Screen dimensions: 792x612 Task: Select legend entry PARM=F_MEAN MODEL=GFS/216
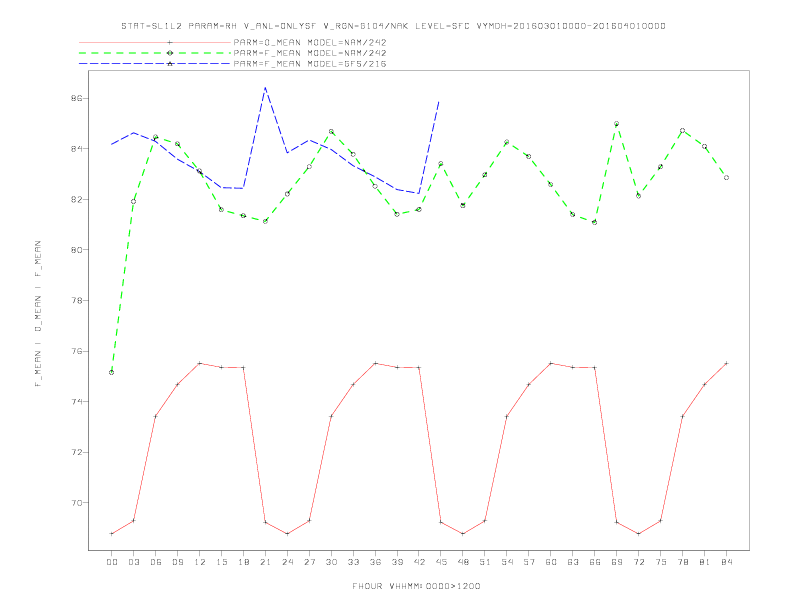tap(310, 64)
